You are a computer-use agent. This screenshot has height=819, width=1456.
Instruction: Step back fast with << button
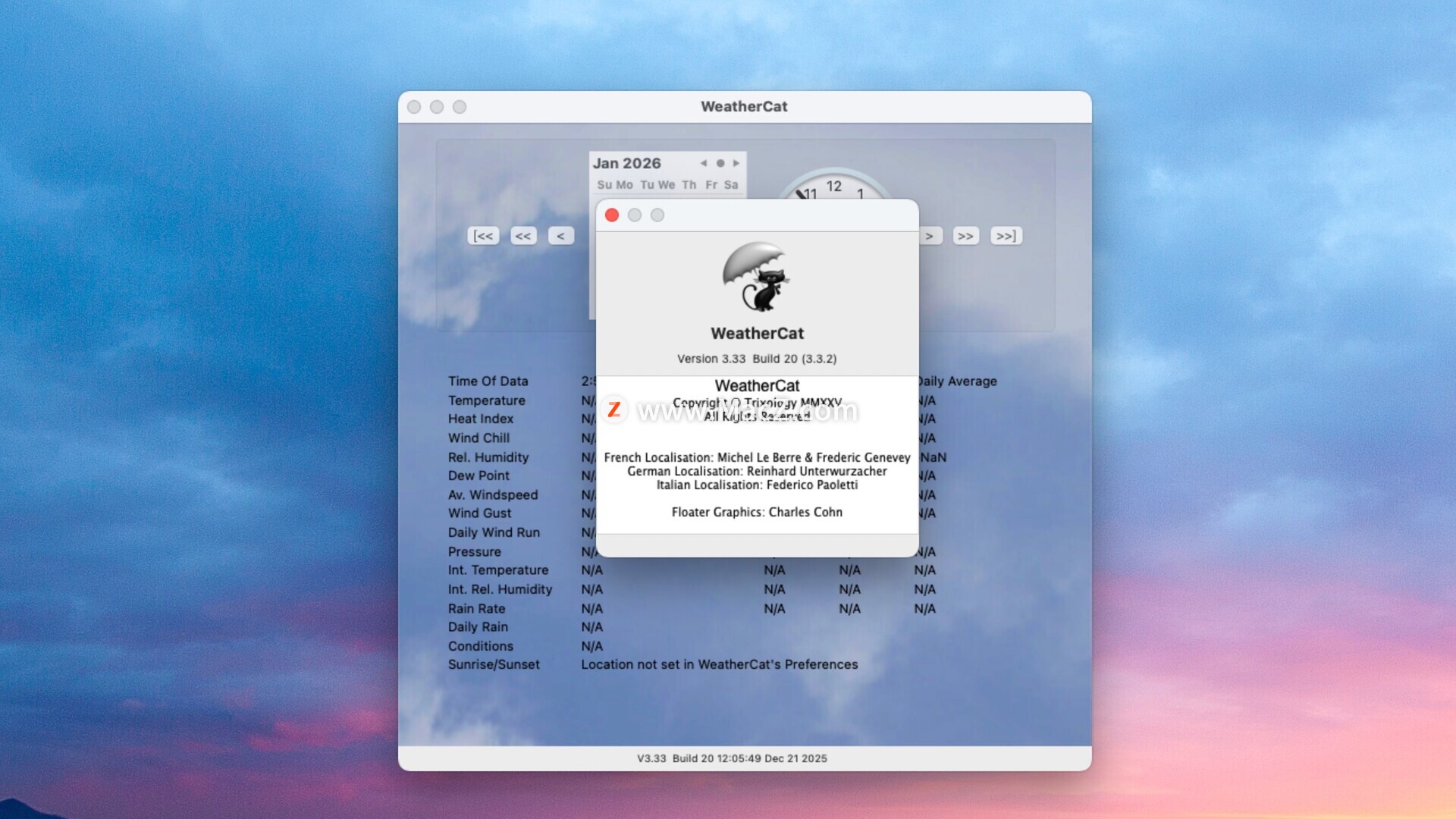tap(523, 236)
